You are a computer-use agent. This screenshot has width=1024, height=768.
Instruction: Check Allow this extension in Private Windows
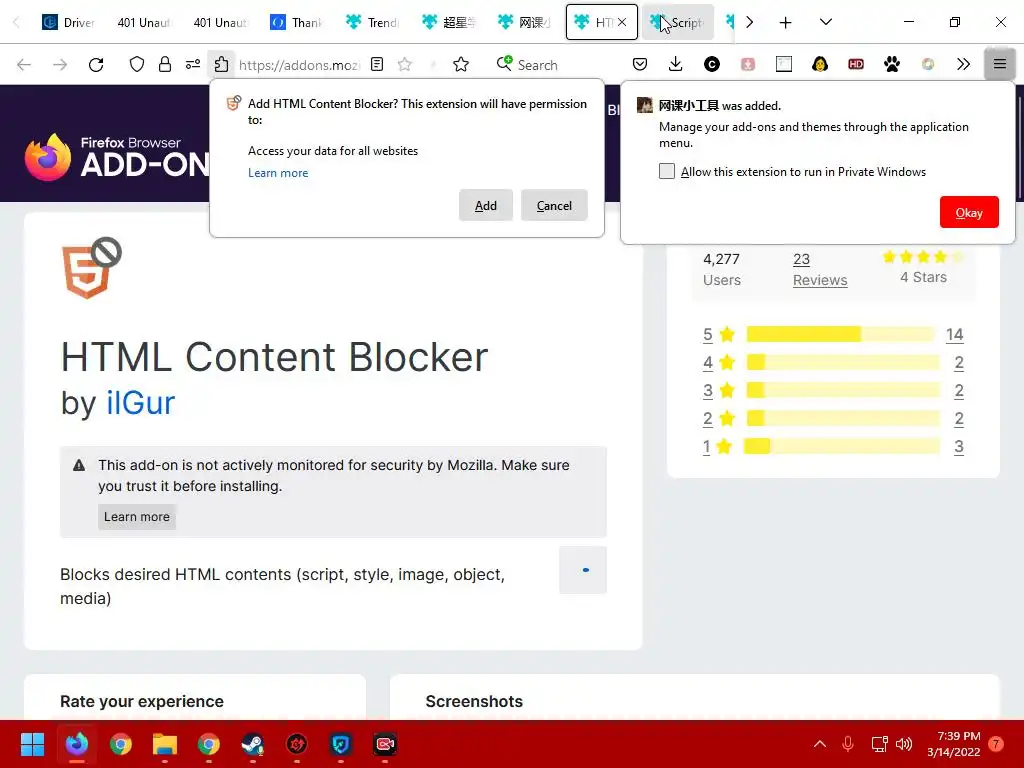667,171
